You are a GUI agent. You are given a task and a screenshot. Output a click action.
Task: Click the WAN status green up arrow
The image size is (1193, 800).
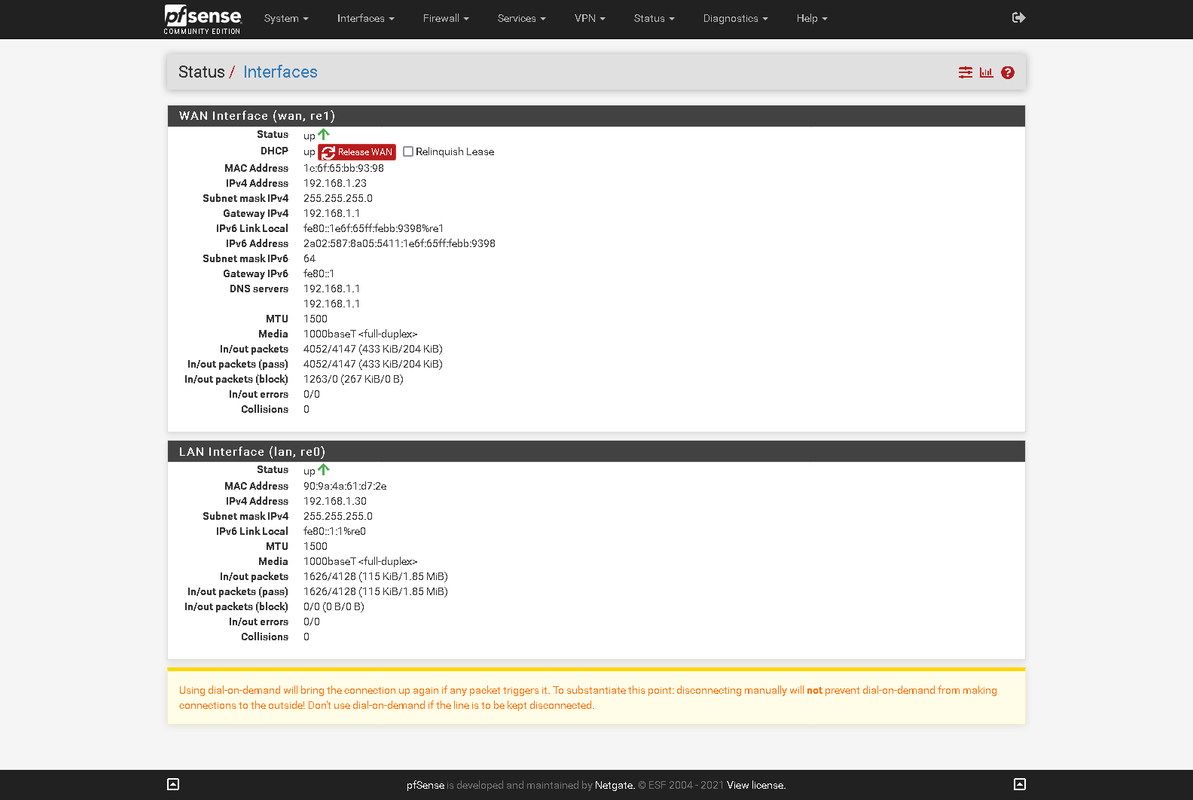pos(323,134)
